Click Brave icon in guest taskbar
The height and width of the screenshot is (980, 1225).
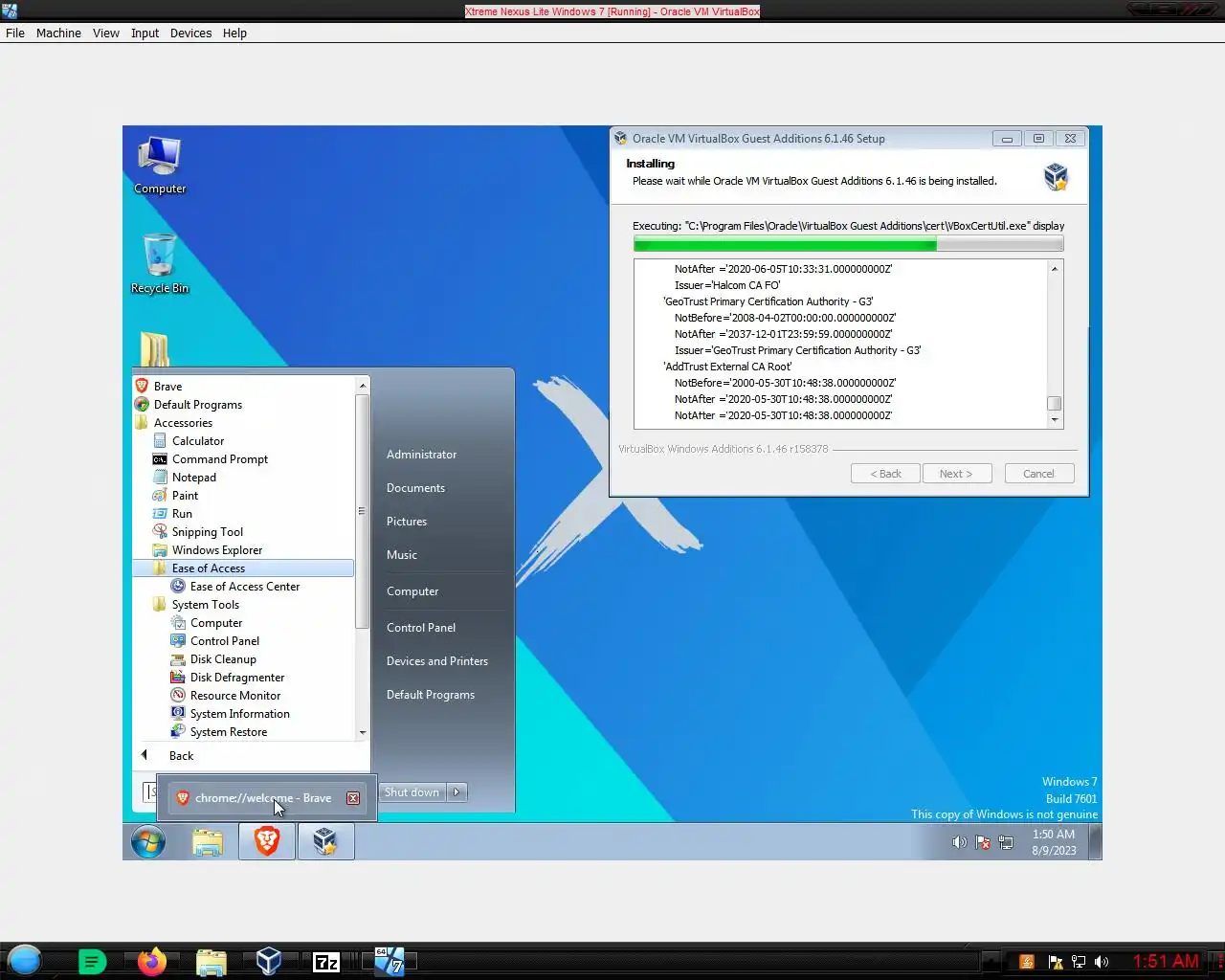click(267, 841)
